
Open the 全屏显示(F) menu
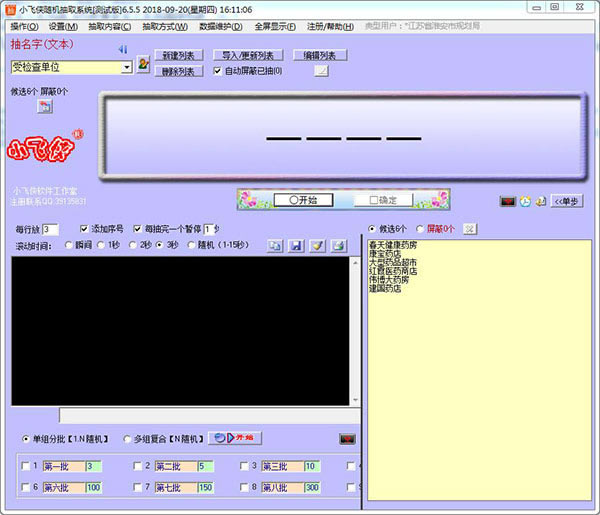[275, 26]
